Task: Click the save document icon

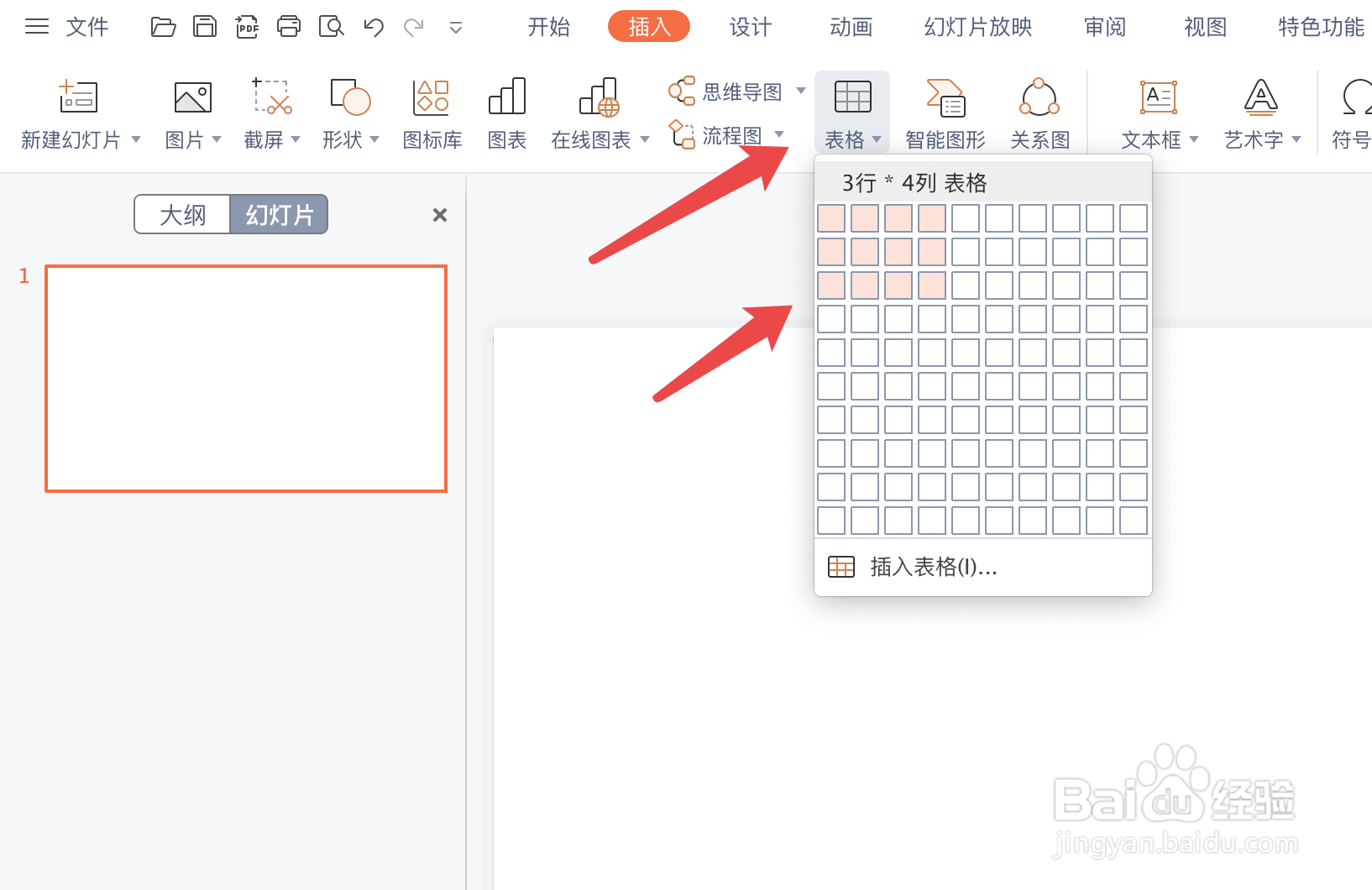Action: coord(205,27)
